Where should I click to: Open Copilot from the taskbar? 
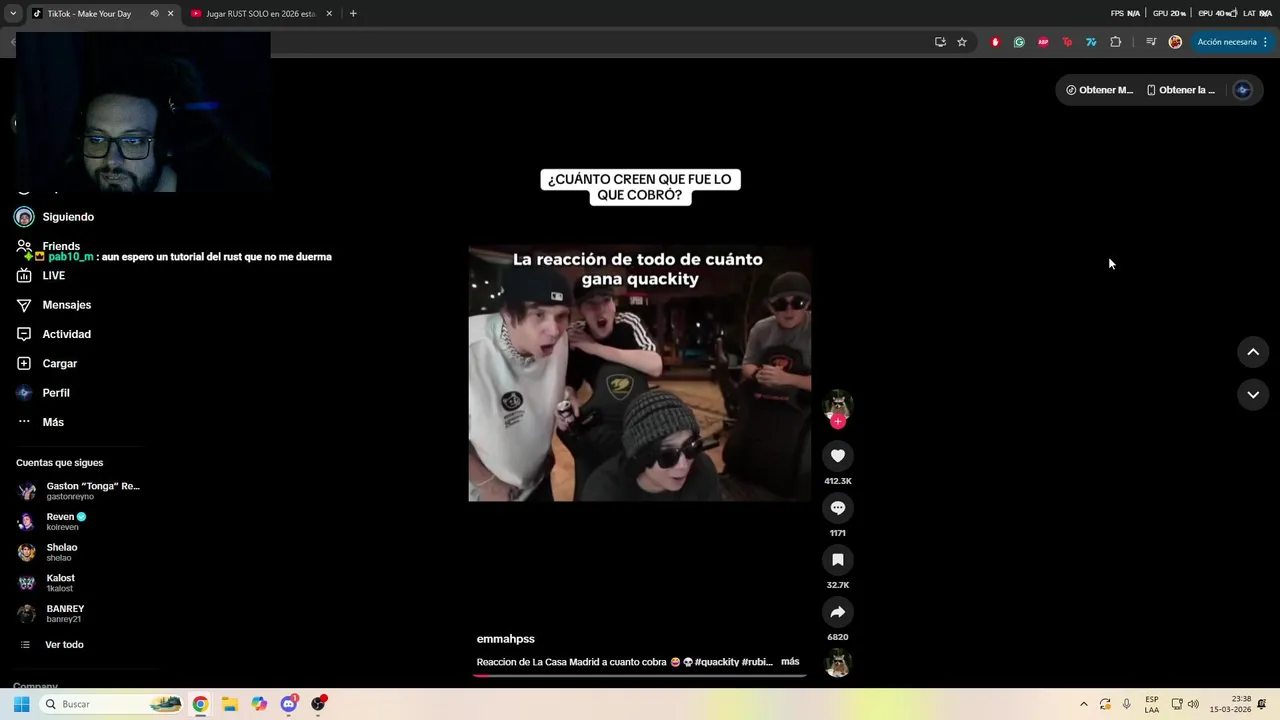[x=259, y=704]
